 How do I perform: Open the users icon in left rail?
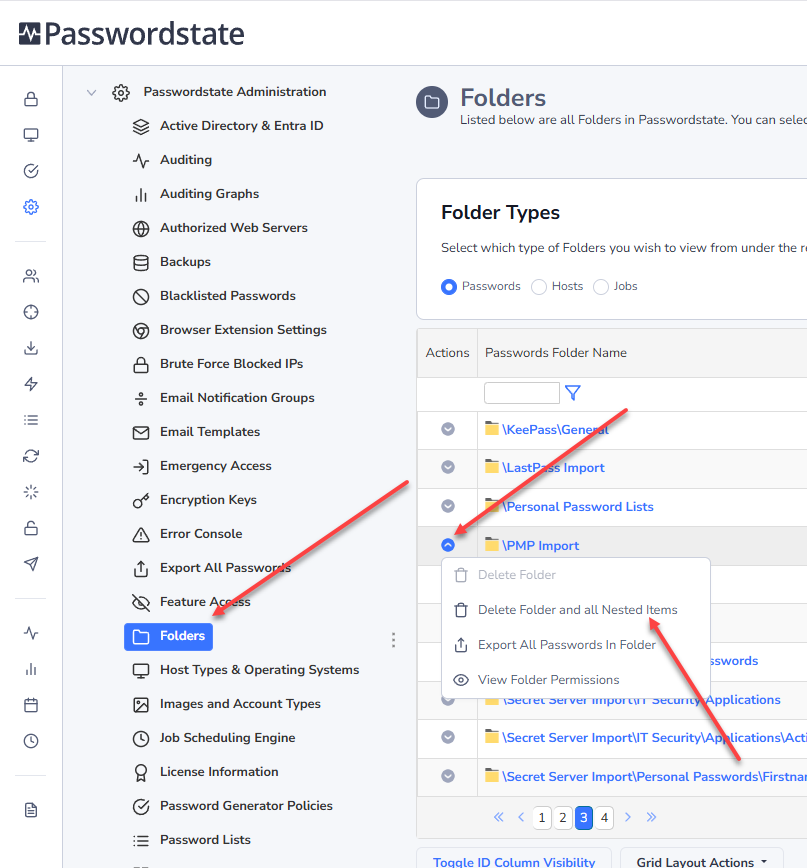click(x=31, y=276)
